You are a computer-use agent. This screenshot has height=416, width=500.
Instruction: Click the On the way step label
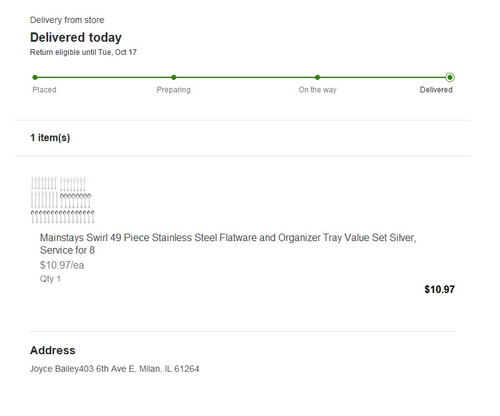(318, 90)
